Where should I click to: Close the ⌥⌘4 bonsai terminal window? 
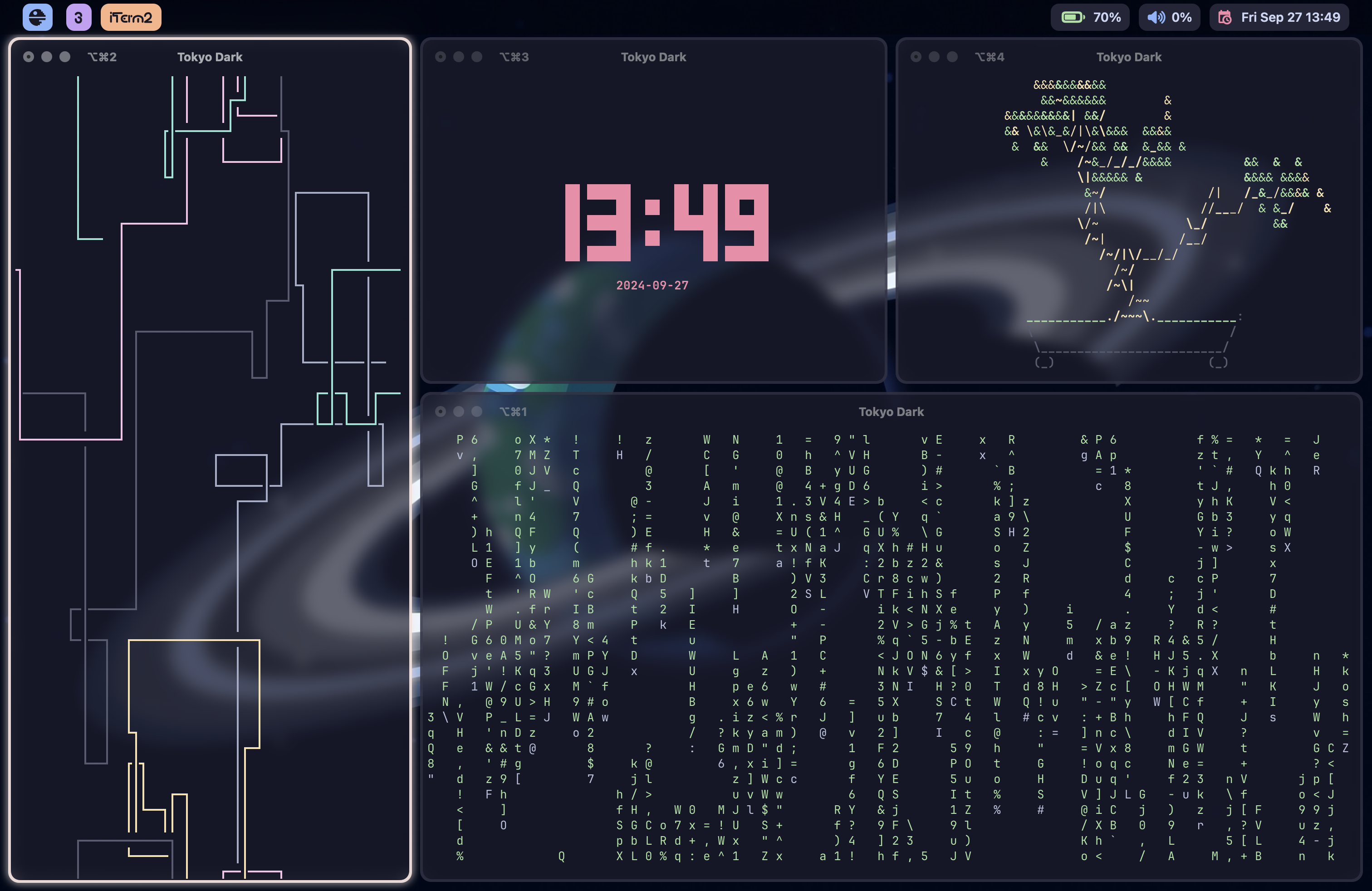[x=916, y=56]
